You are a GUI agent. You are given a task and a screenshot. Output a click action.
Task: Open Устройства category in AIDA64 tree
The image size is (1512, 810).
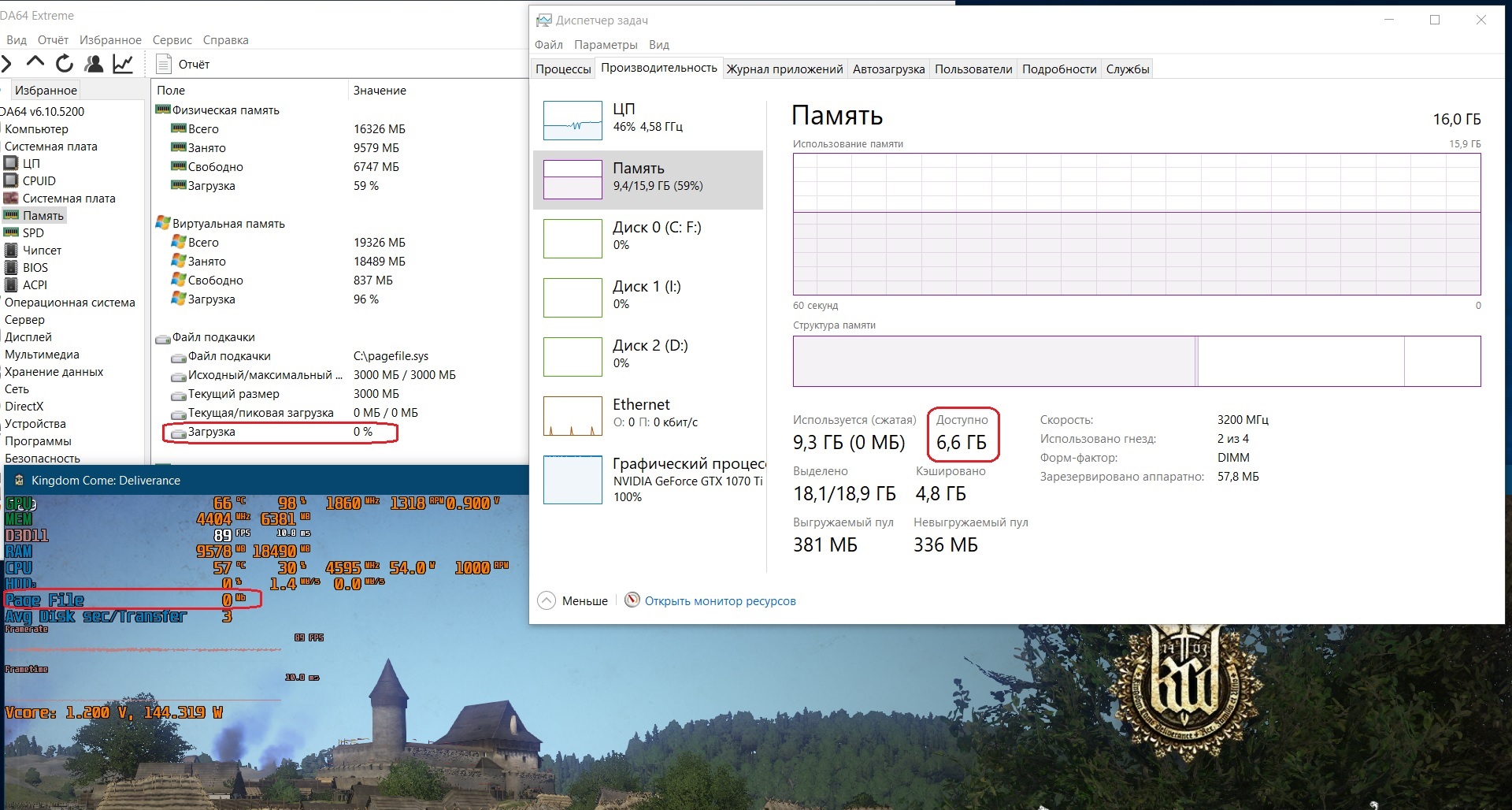(35, 423)
